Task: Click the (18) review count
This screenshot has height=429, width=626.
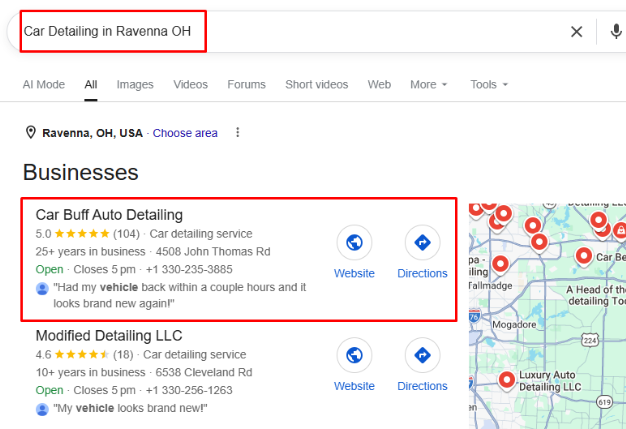Action: pyautogui.click(x=123, y=355)
